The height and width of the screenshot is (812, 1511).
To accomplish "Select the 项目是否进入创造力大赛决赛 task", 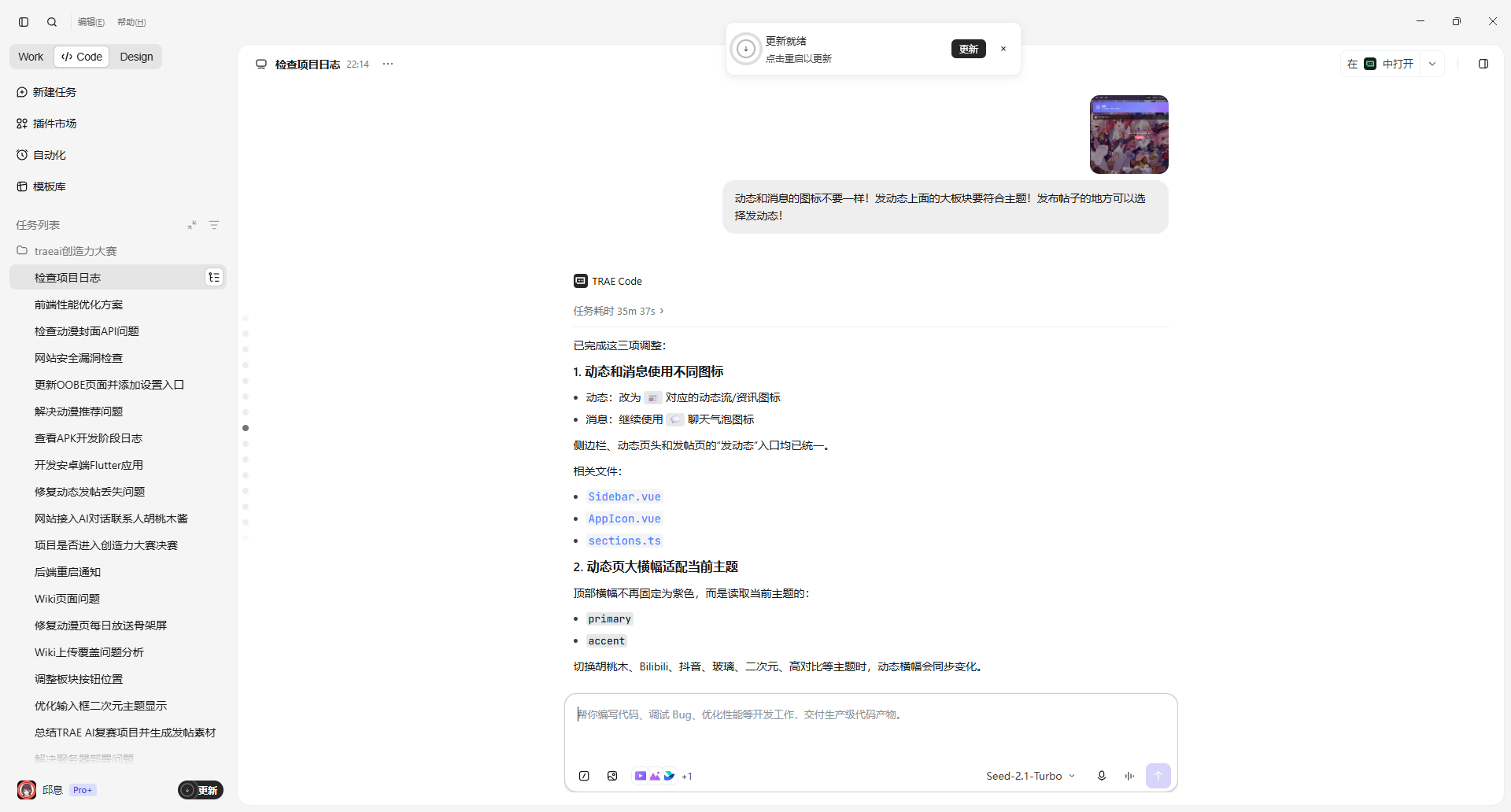I will 118,545.
